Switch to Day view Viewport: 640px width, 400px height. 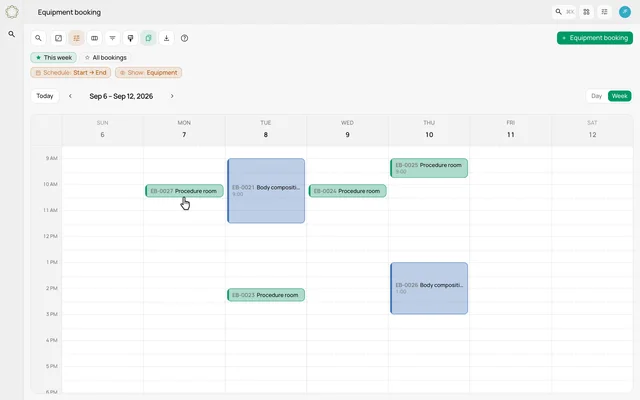pos(596,96)
